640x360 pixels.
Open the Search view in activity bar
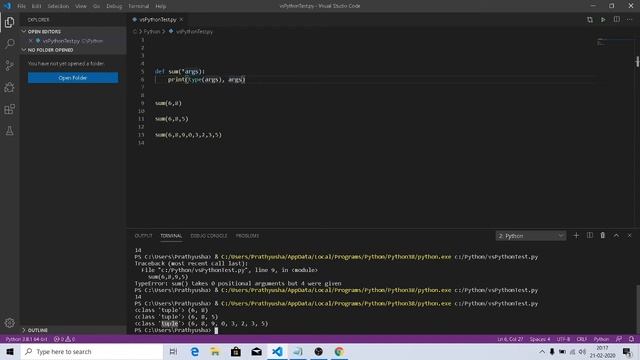pyautogui.click(x=9, y=44)
